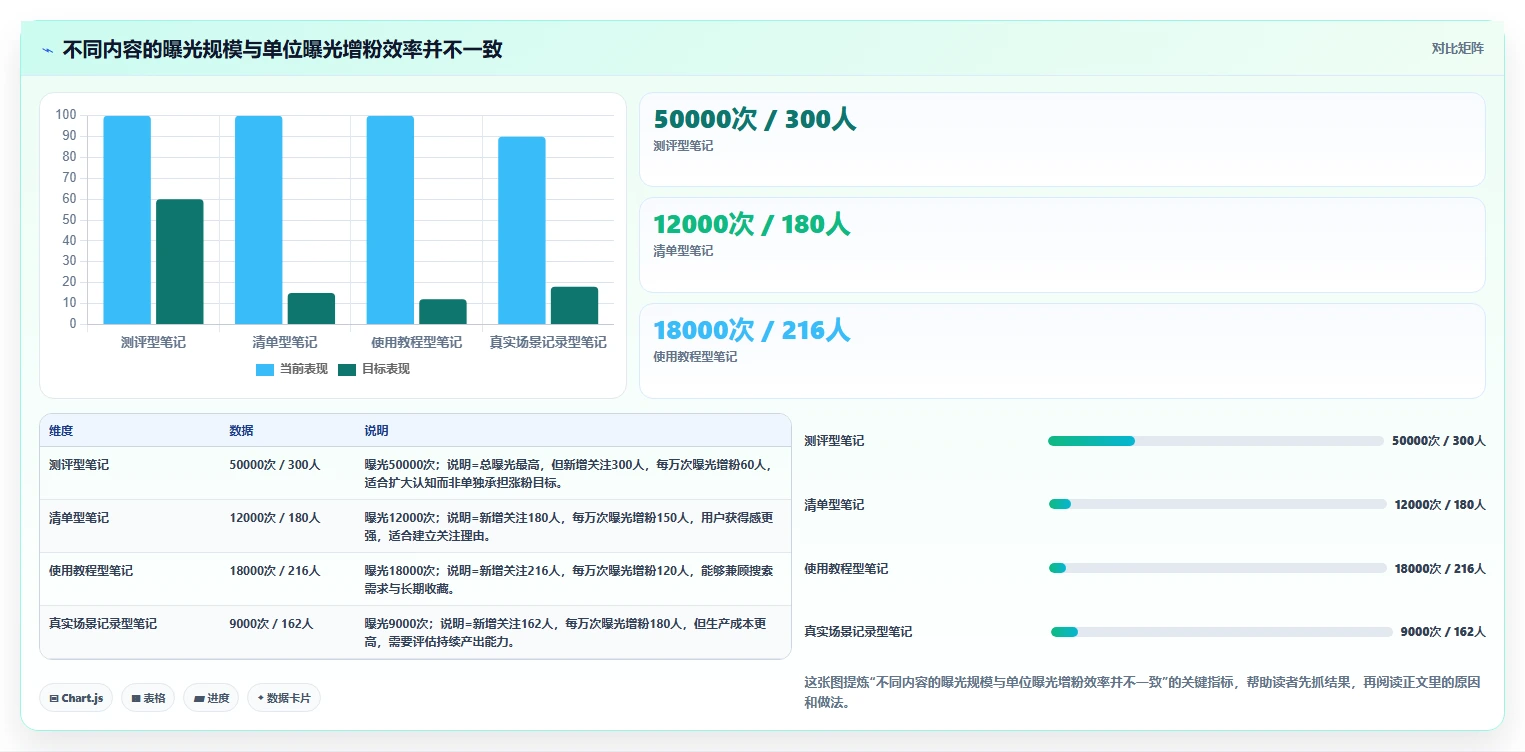Click the 50000次 / 300人 table cell
Image resolution: width=1525 pixels, height=752 pixels.
[x=275, y=465]
